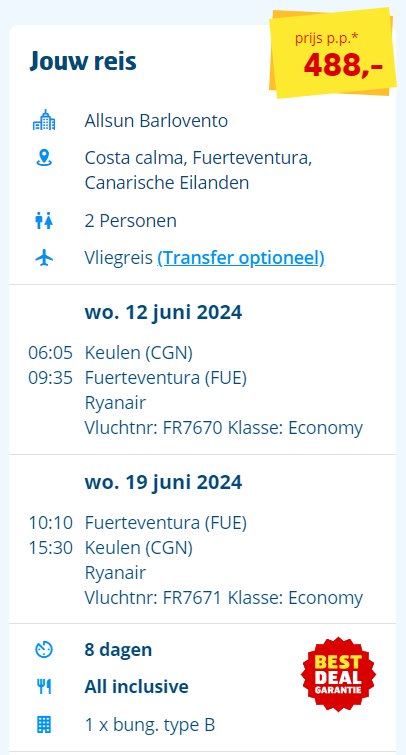Click the yellow 488,- price tag
The height and width of the screenshot is (755, 406).
click(332, 53)
